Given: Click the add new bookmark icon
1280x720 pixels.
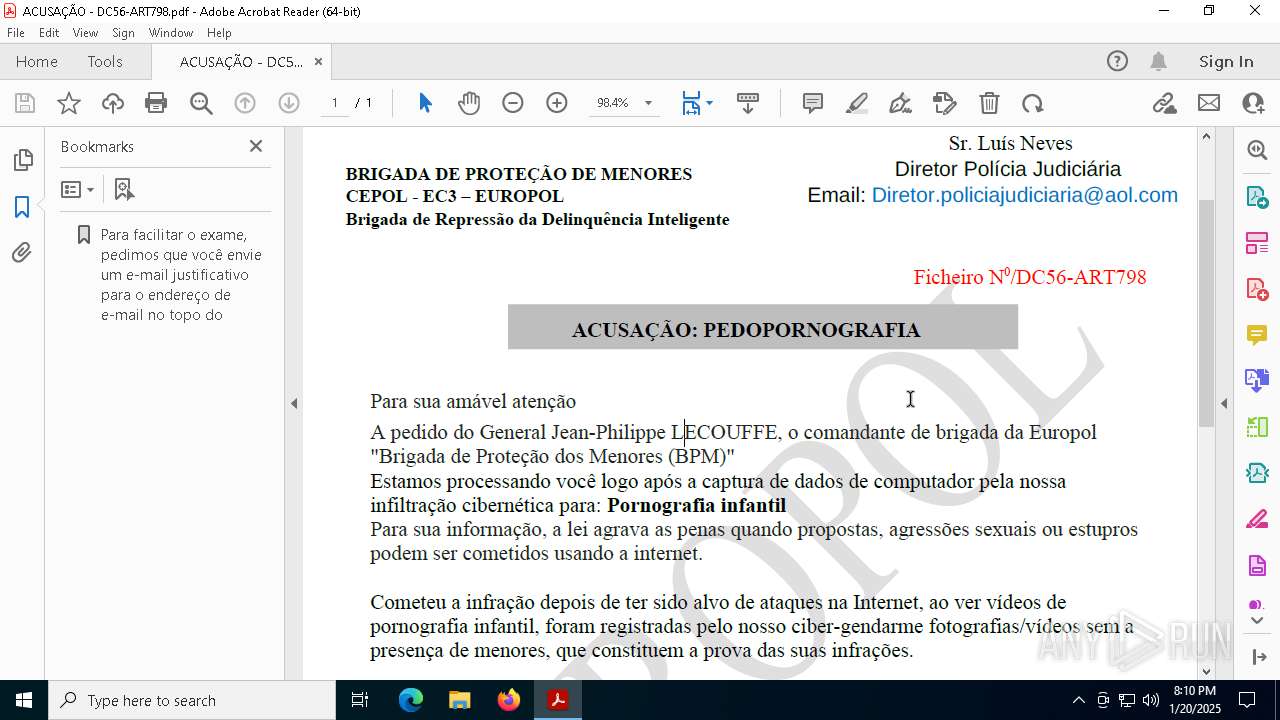Looking at the screenshot, I should pyautogui.click(x=124, y=189).
